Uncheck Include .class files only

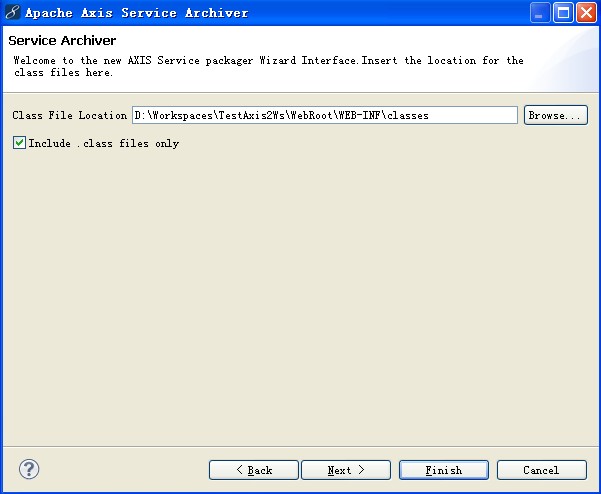click(19, 143)
